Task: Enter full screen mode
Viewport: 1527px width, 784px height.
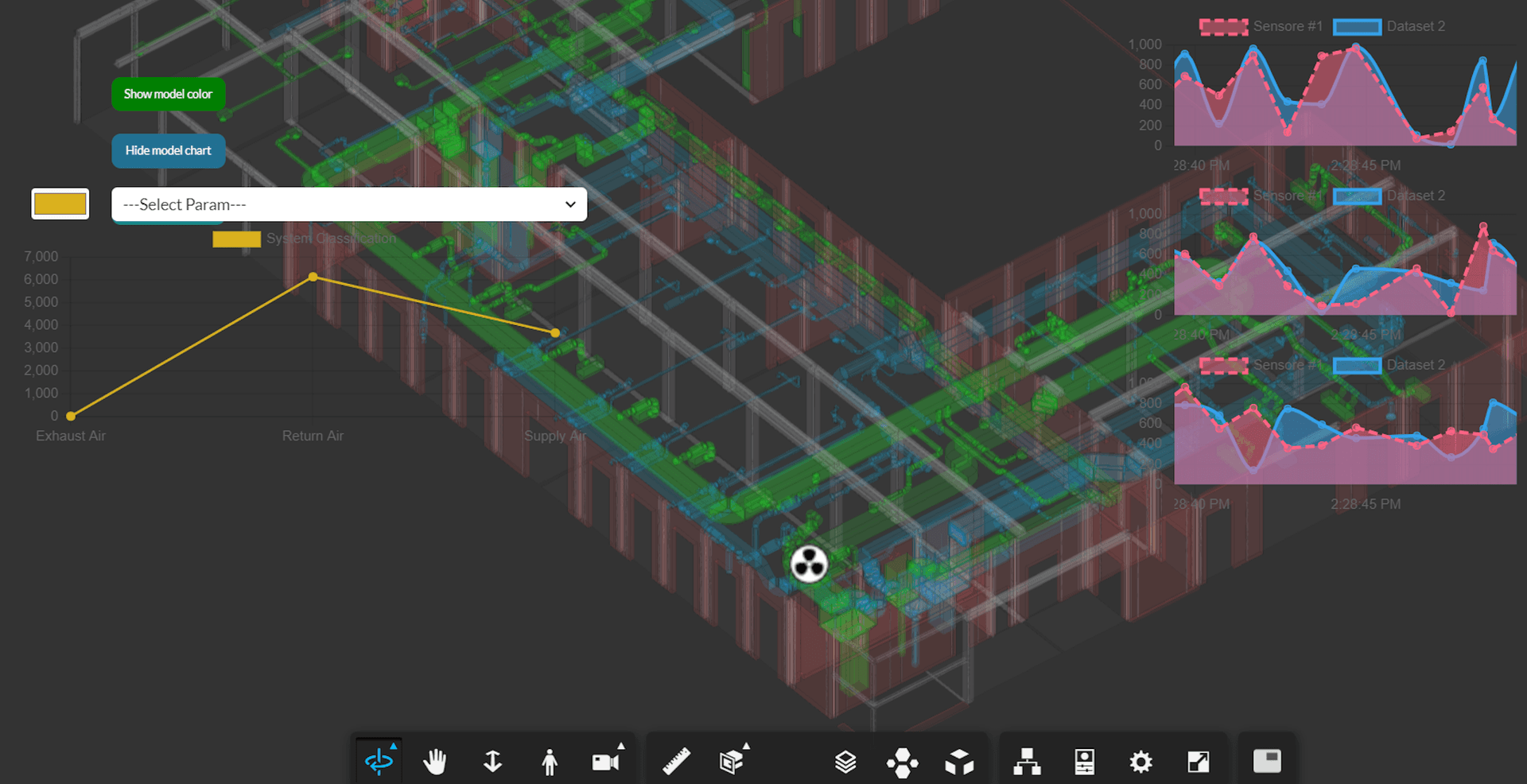Action: click(1198, 762)
